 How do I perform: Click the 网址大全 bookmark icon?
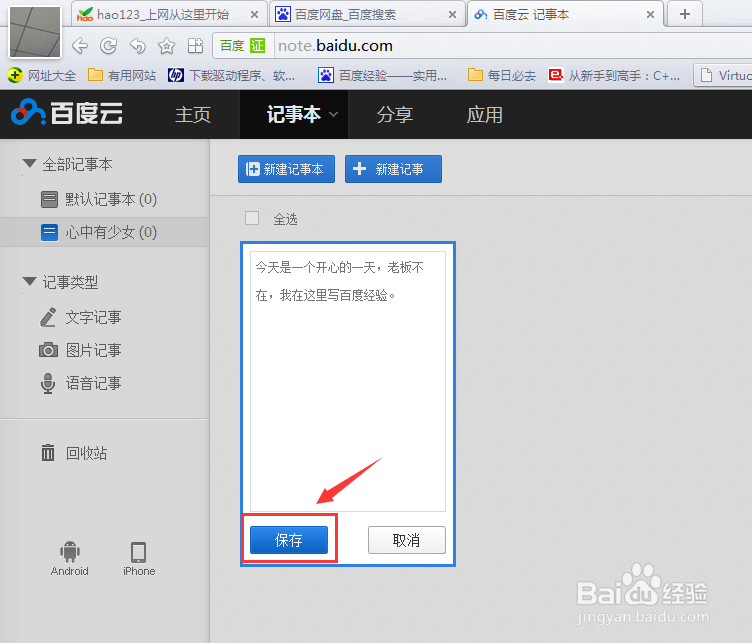click(15, 75)
